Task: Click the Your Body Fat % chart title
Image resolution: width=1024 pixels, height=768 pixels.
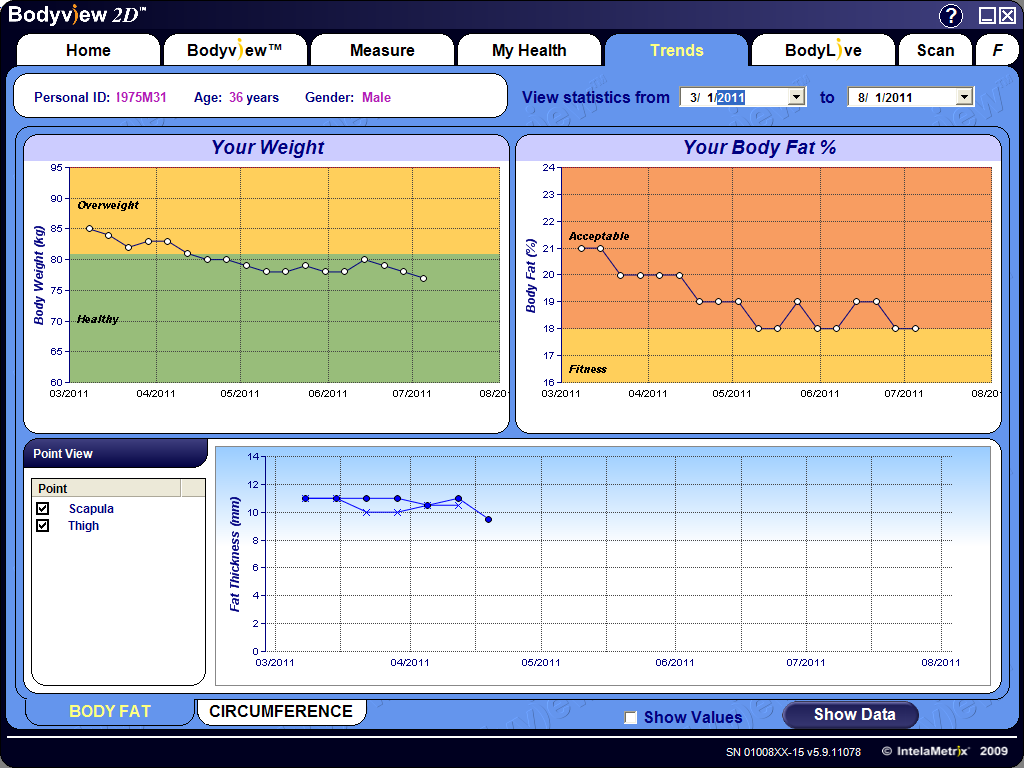Action: click(760, 148)
